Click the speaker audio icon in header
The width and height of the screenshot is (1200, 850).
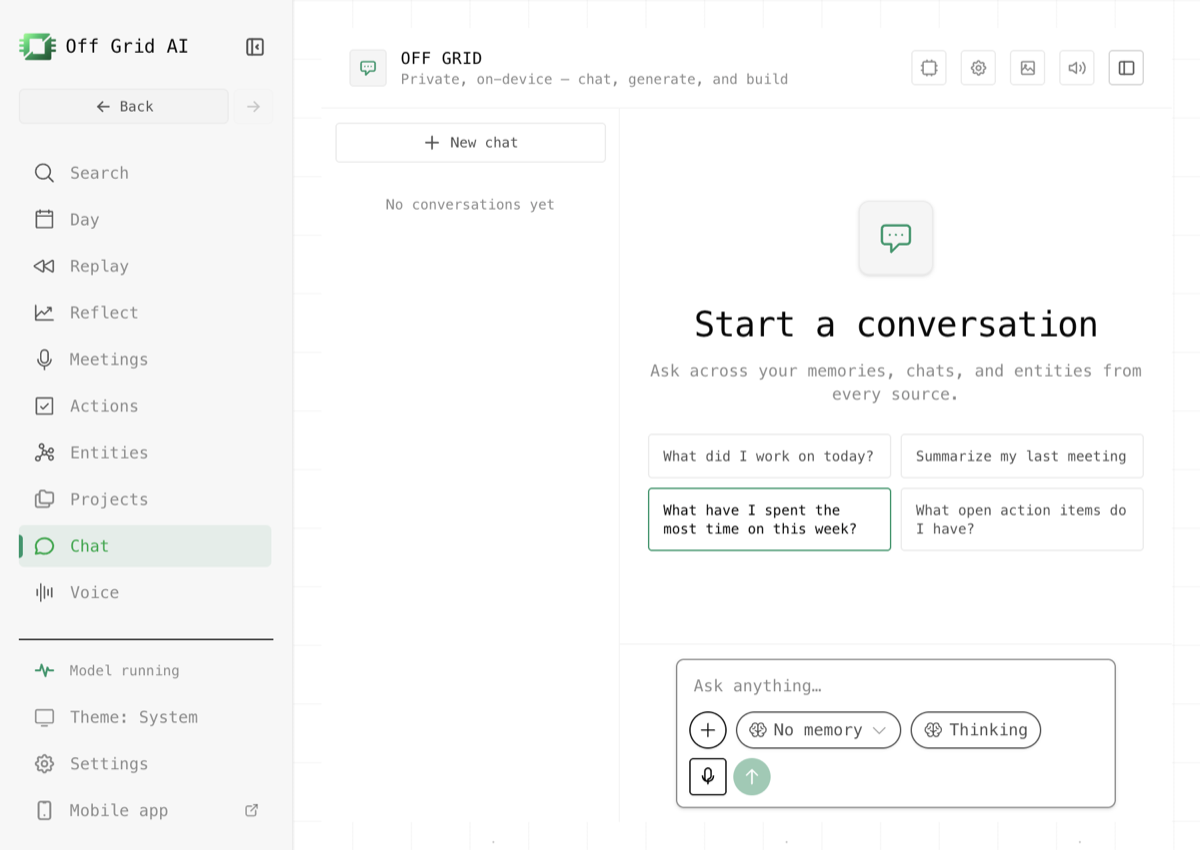click(1077, 68)
